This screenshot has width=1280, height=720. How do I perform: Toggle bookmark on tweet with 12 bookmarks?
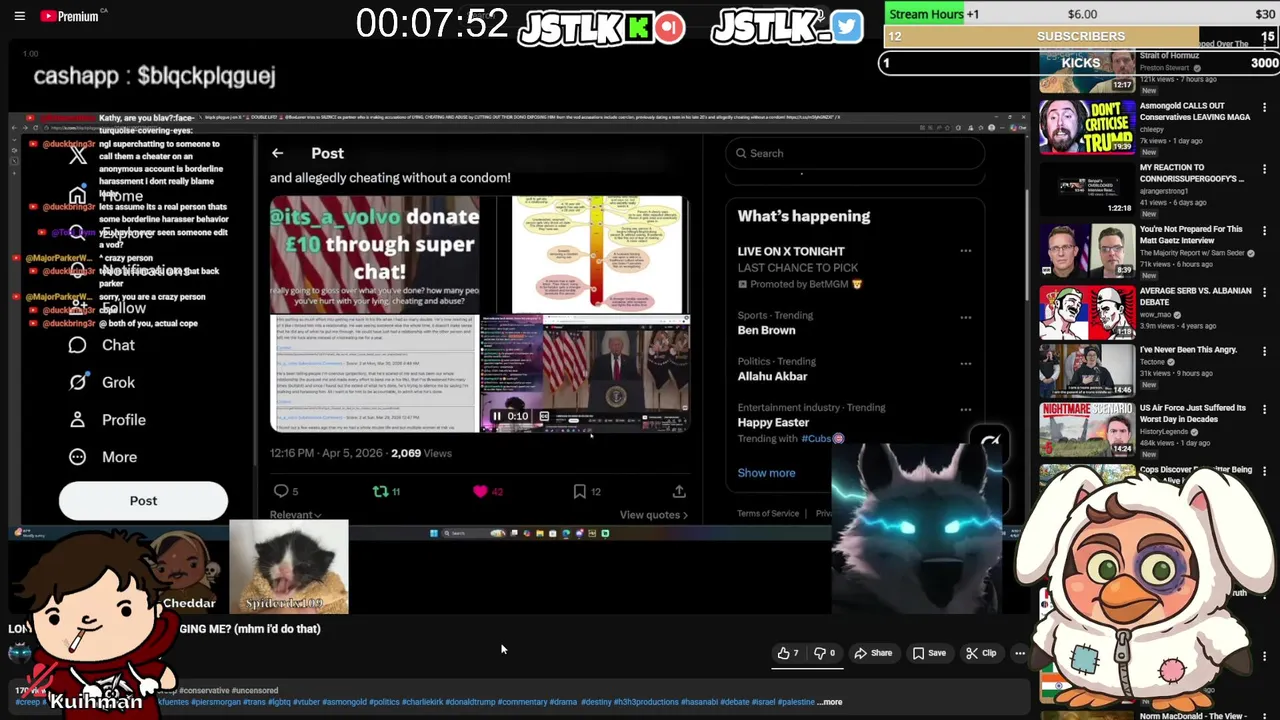click(x=579, y=491)
